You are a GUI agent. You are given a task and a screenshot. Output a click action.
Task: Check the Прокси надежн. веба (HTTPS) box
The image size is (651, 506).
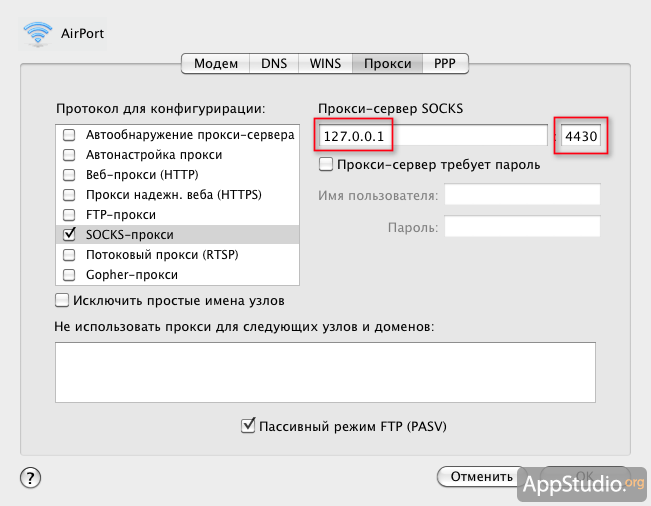(69, 195)
